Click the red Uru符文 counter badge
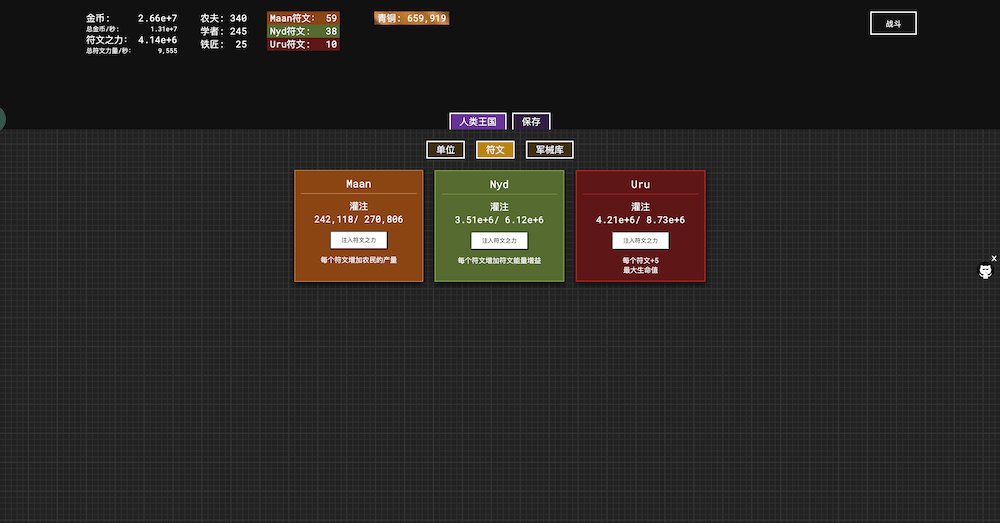The image size is (1000, 523). [x=303, y=44]
